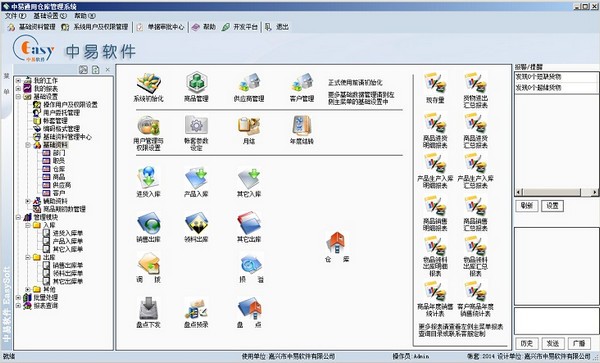Click the 发送 button
Viewport: 600px width, 363px height.
[553, 343]
